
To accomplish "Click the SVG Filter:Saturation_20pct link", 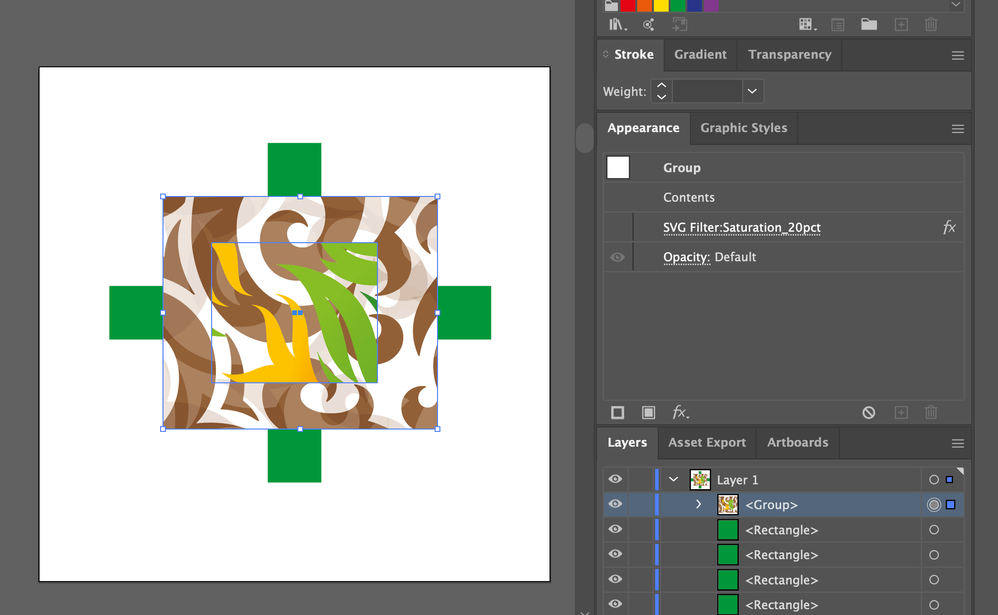I will [x=741, y=228].
